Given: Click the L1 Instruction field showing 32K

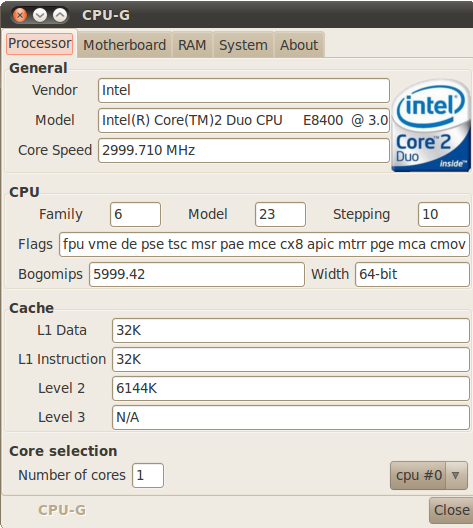Looking at the screenshot, I should pyautogui.click(x=291, y=359).
